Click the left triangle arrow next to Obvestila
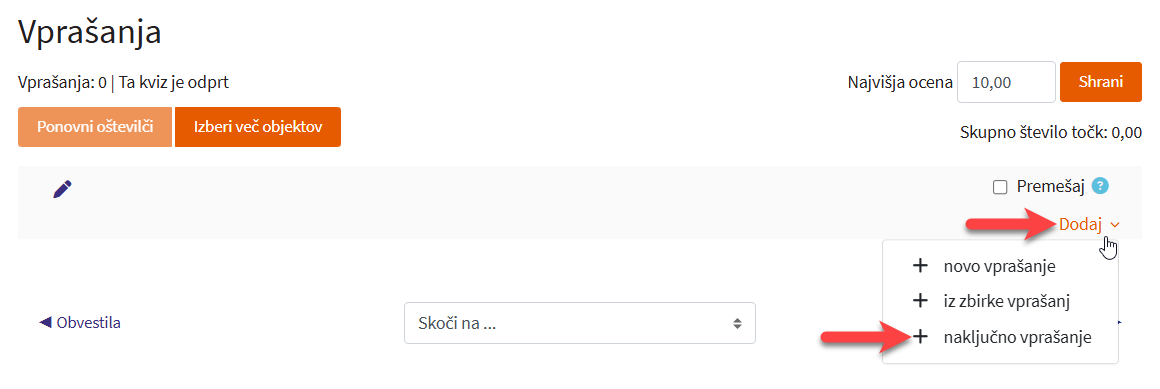The image size is (1160, 389). pyautogui.click(x=45, y=322)
